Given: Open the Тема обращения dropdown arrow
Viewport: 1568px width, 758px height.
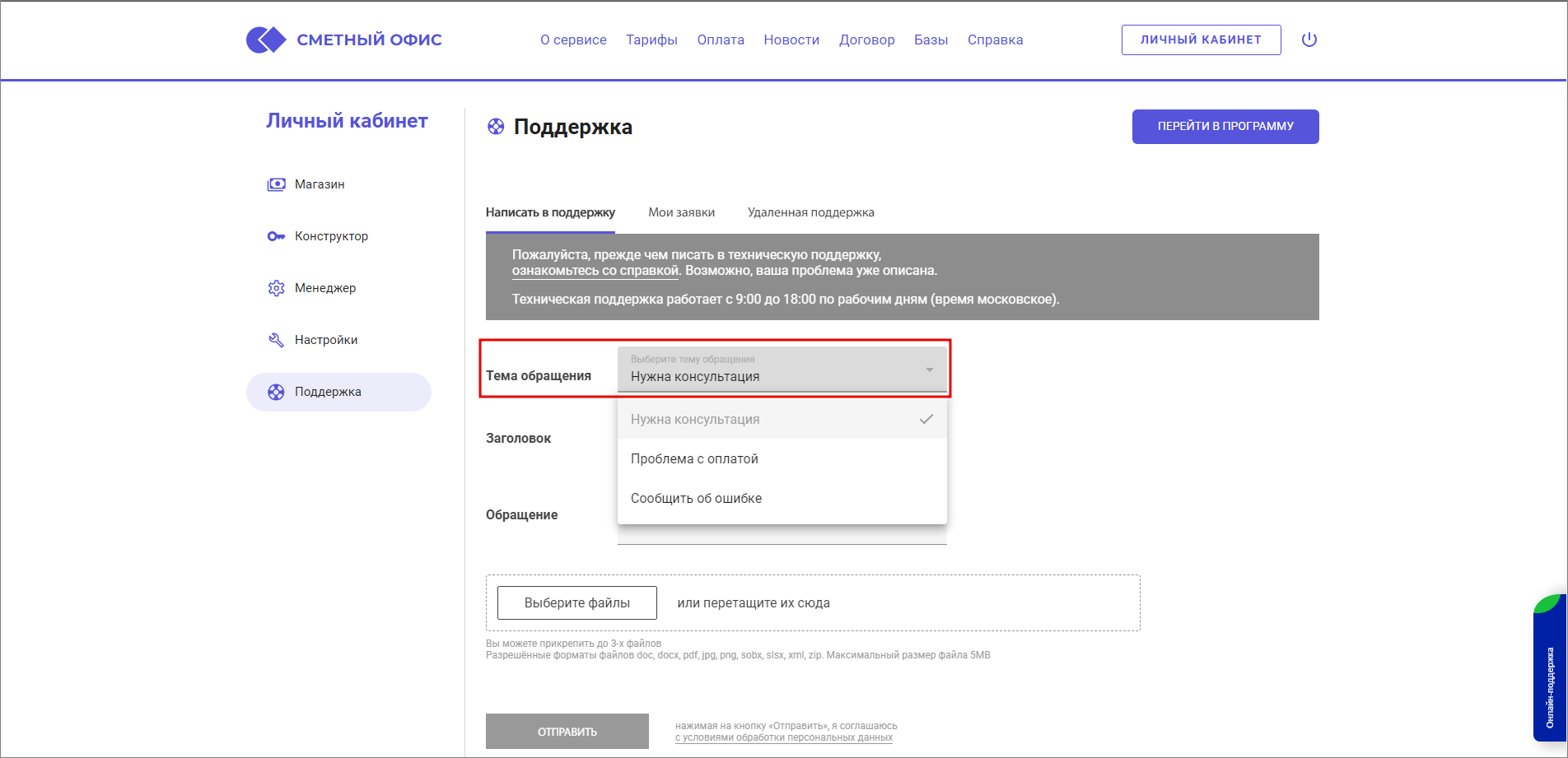Looking at the screenshot, I should [929, 369].
